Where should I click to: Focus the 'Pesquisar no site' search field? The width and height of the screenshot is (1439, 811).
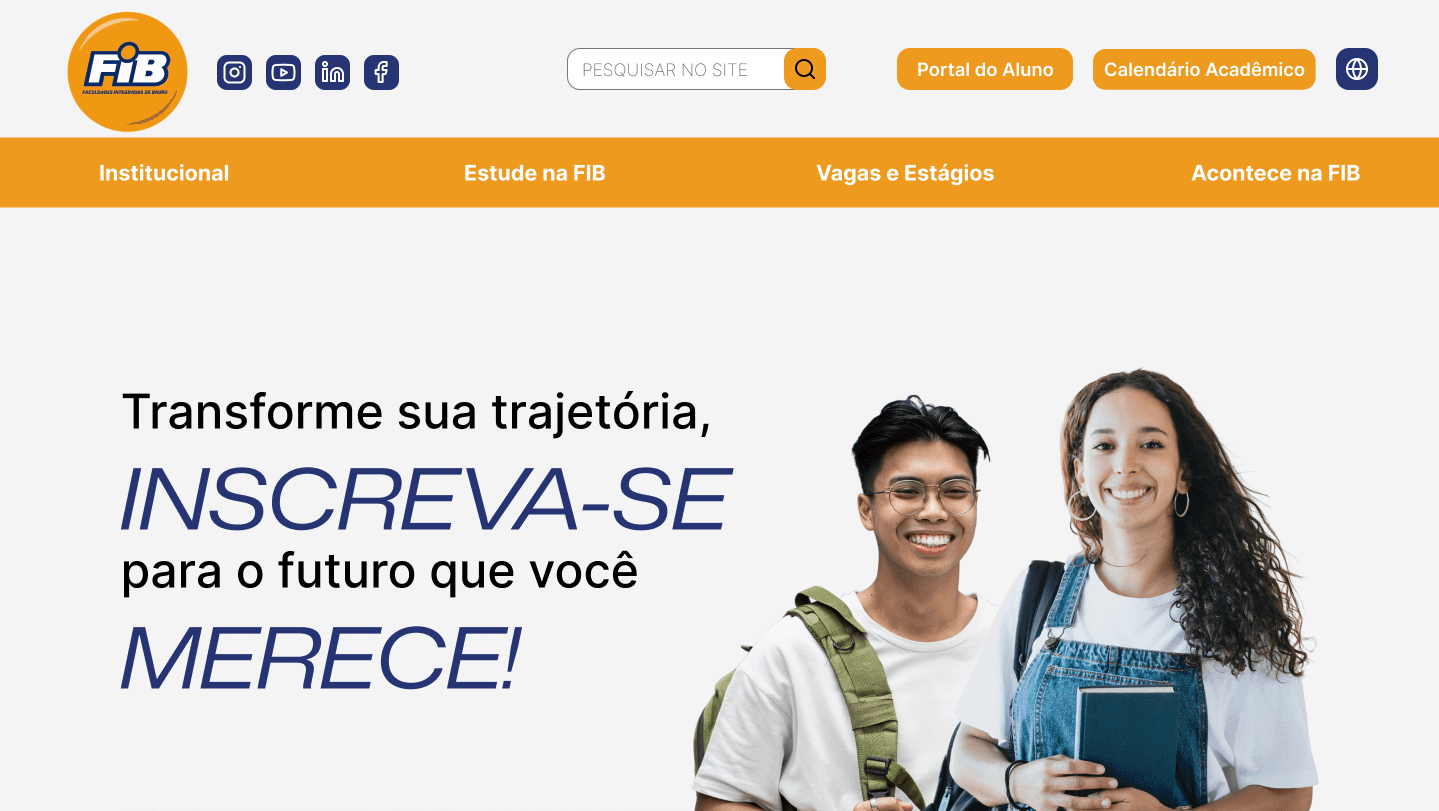tap(676, 69)
